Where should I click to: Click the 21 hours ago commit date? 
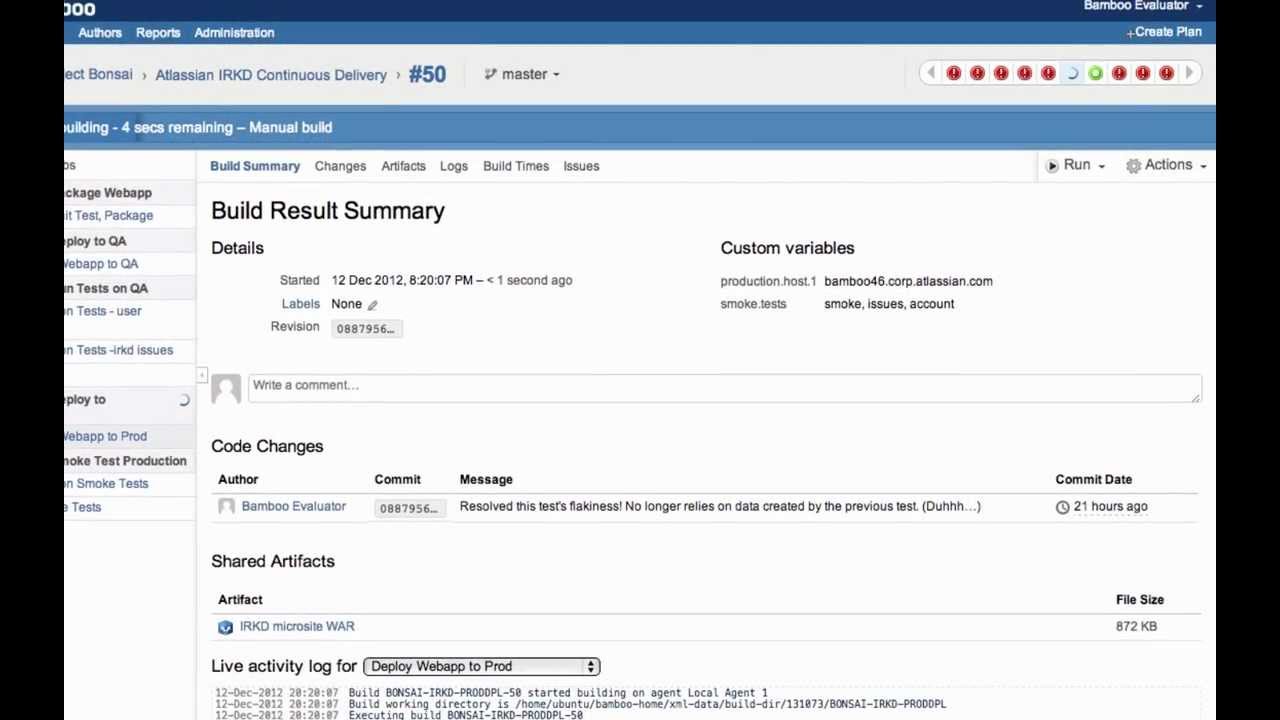pyautogui.click(x=1110, y=507)
